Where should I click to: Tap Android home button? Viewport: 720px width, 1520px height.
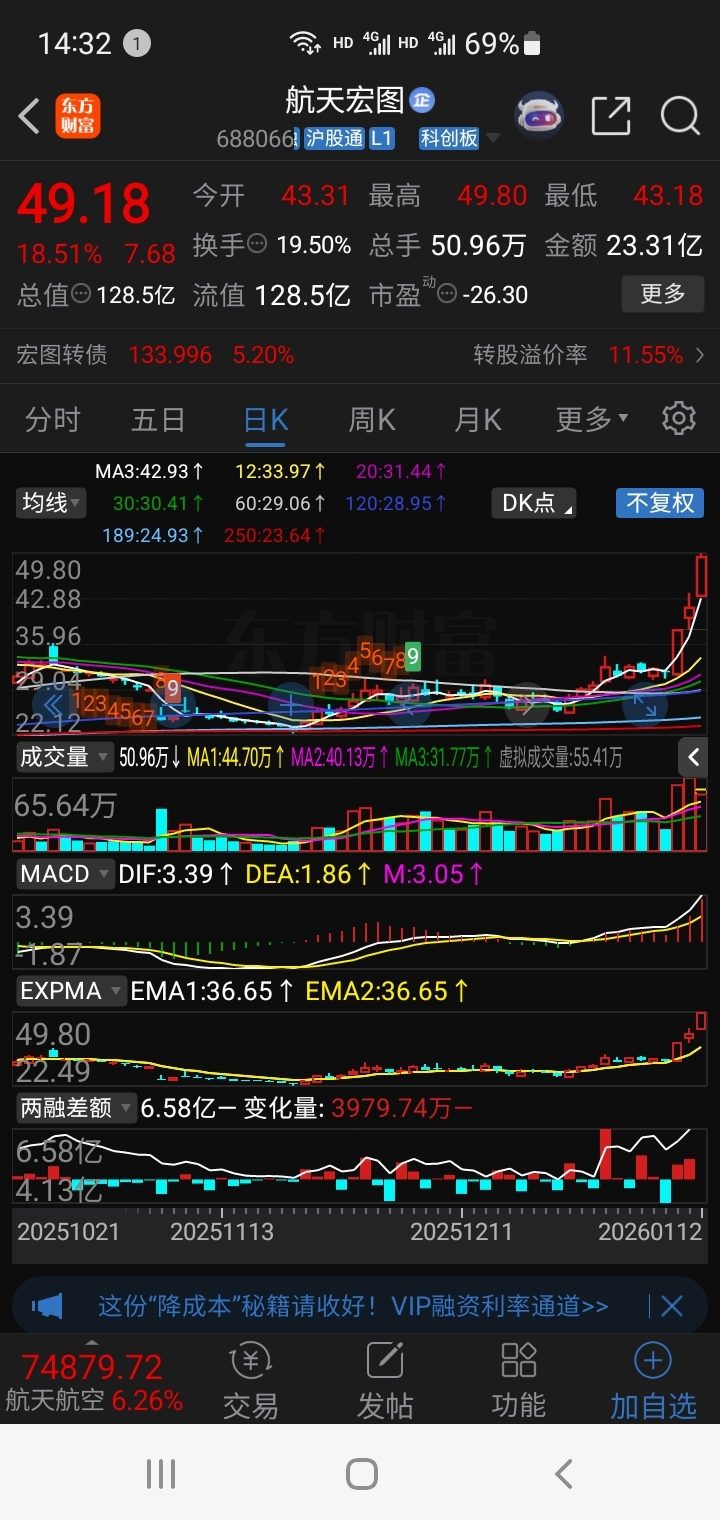[361, 1473]
